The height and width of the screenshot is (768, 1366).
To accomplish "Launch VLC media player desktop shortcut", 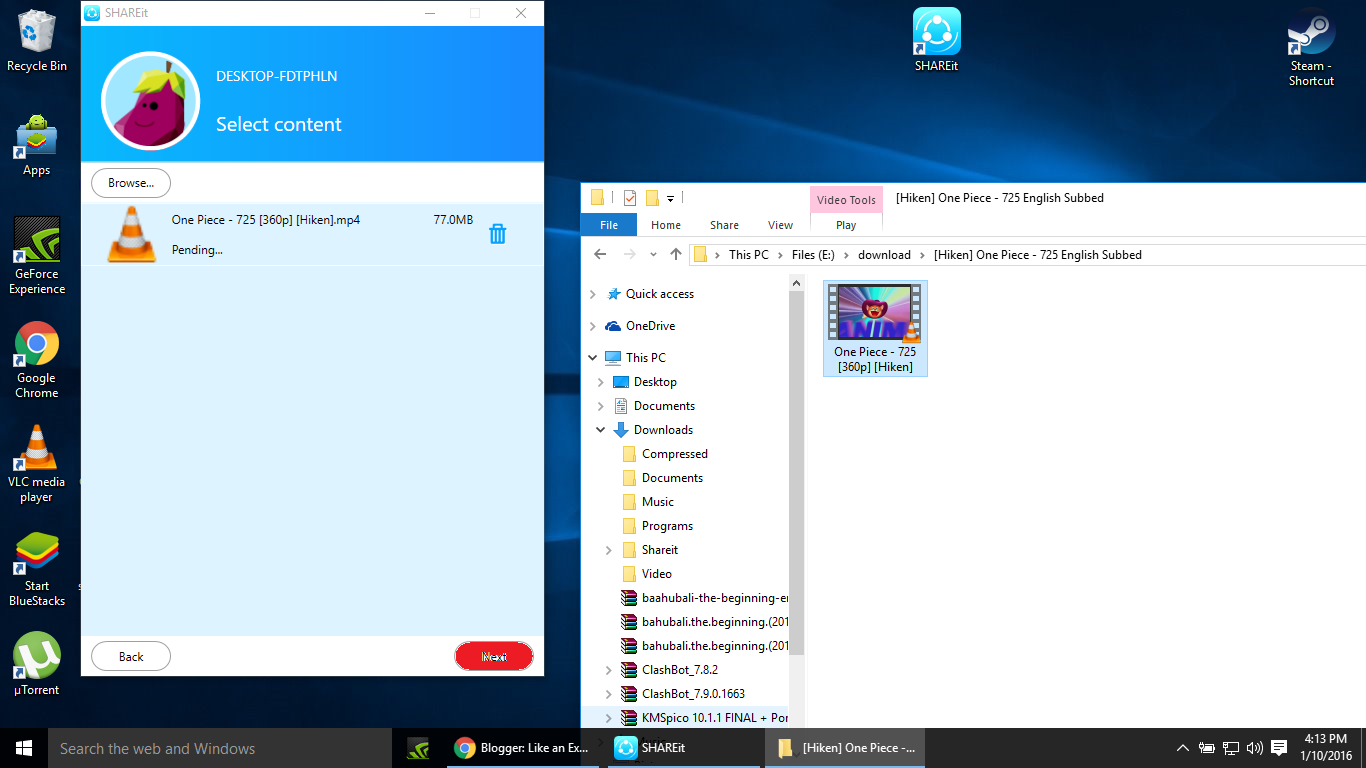I will coord(37,464).
